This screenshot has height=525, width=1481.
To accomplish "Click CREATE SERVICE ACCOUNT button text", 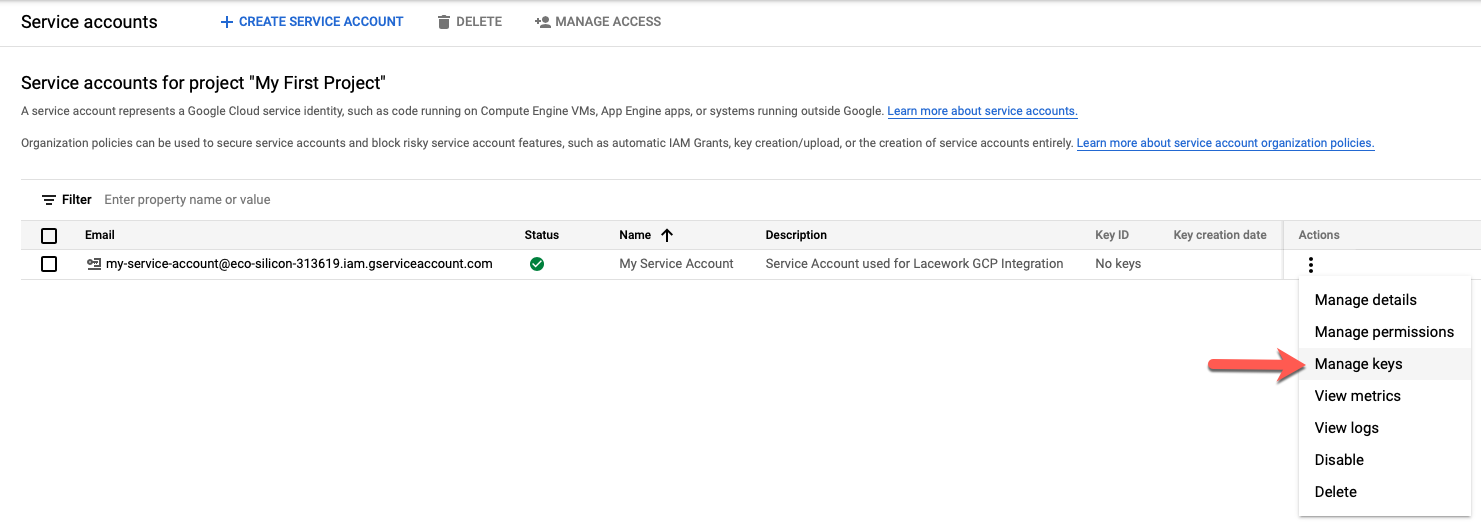I will point(321,21).
